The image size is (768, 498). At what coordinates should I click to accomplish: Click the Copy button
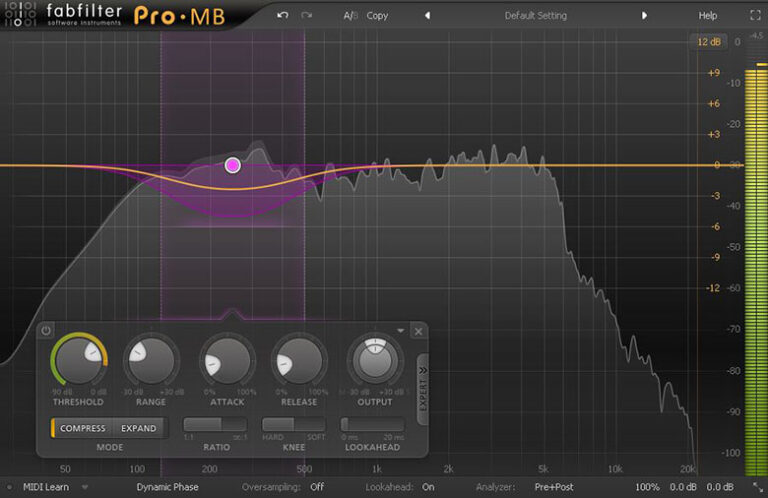tap(377, 16)
